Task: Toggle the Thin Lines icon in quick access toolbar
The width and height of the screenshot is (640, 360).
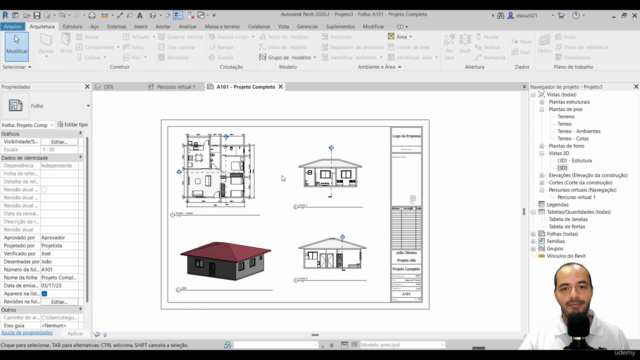Action: click(x=178, y=16)
